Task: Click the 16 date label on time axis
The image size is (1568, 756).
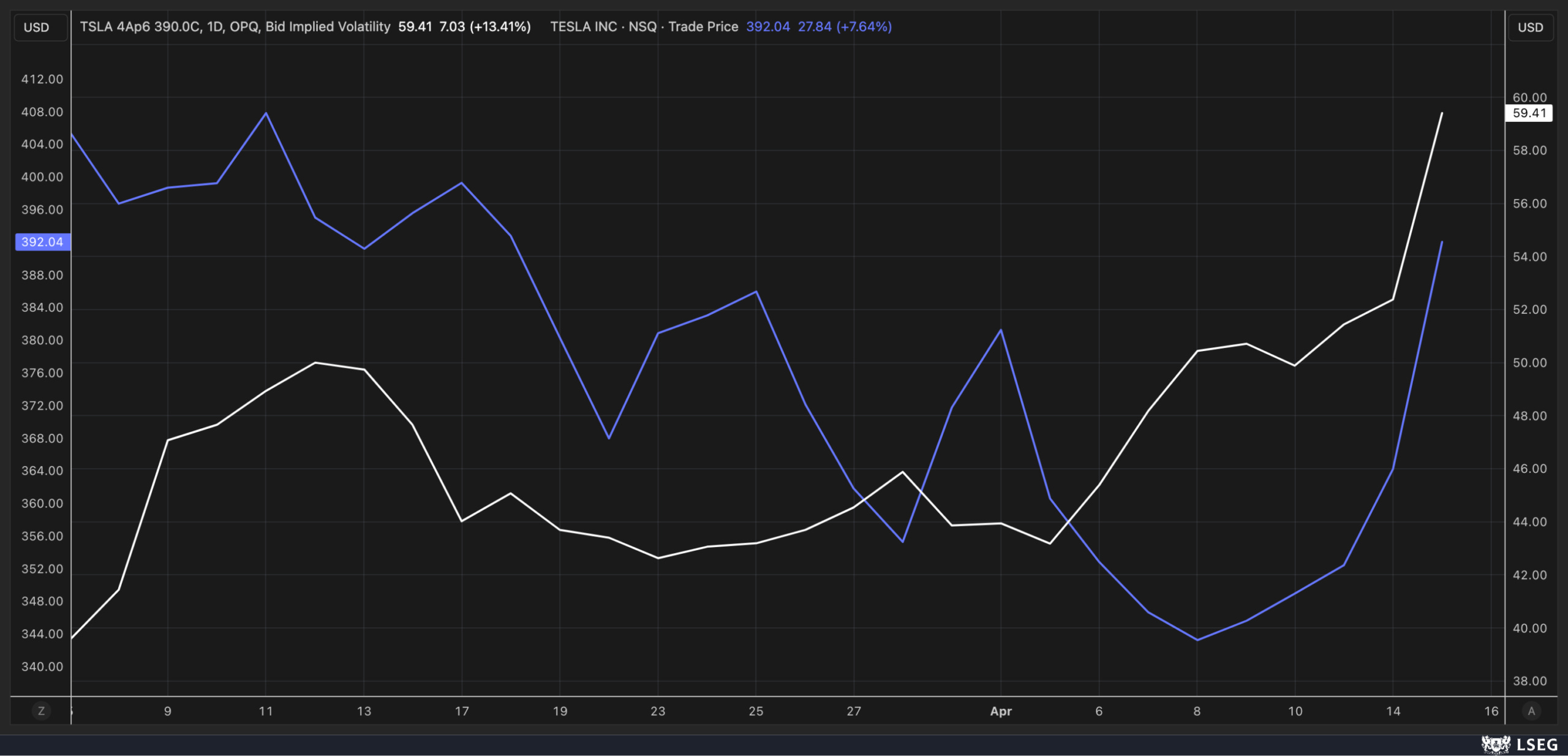Action: point(1491,711)
